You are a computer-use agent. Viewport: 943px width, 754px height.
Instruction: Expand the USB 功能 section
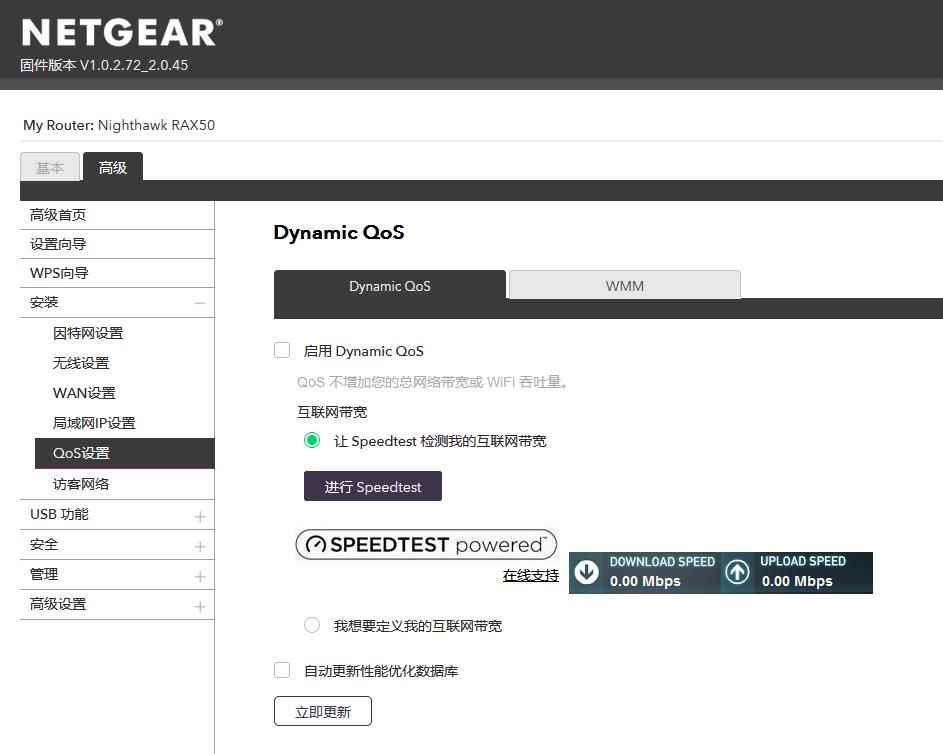point(200,516)
